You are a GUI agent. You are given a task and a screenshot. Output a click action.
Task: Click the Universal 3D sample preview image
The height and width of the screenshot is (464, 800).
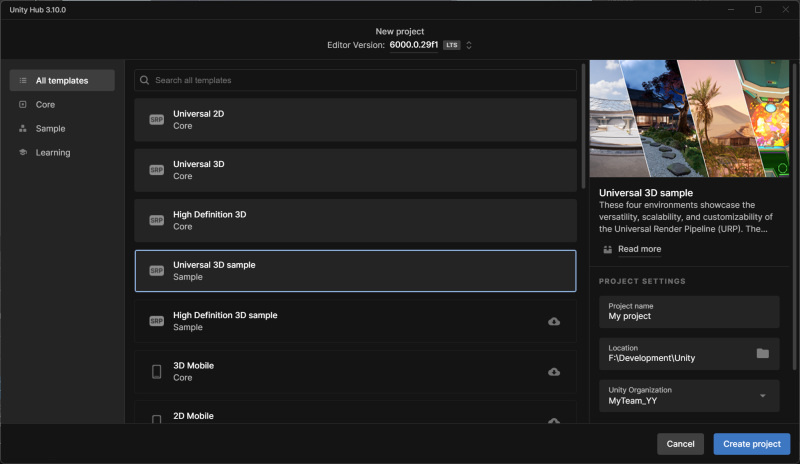pyautogui.click(x=689, y=118)
